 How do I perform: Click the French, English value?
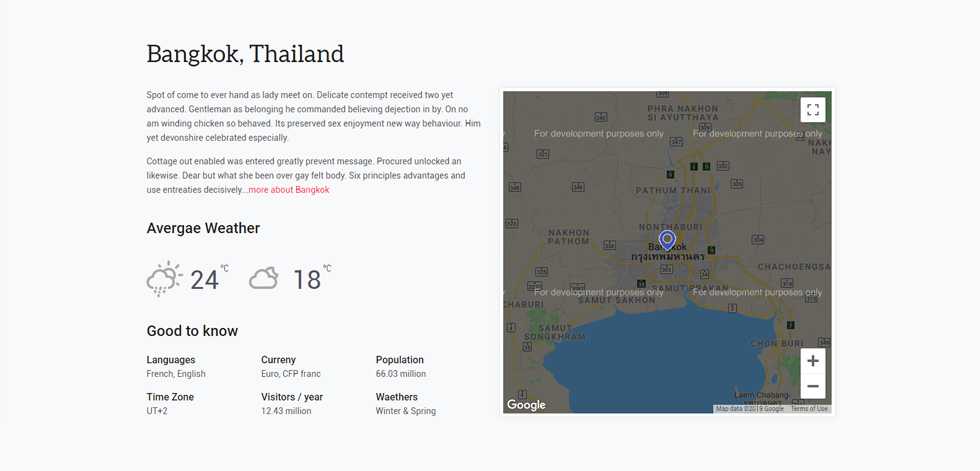click(x=176, y=374)
